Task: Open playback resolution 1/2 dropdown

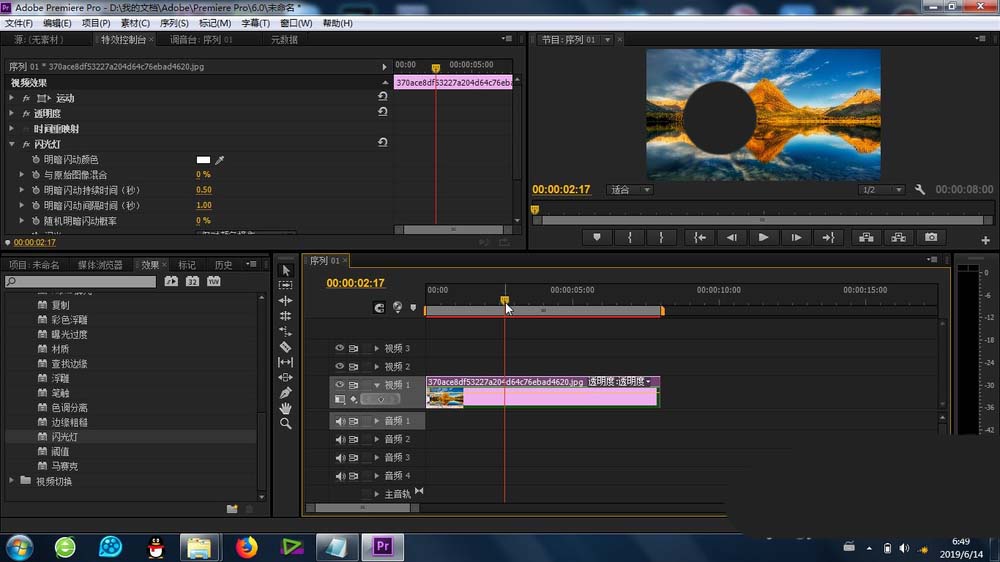Action: click(881, 189)
